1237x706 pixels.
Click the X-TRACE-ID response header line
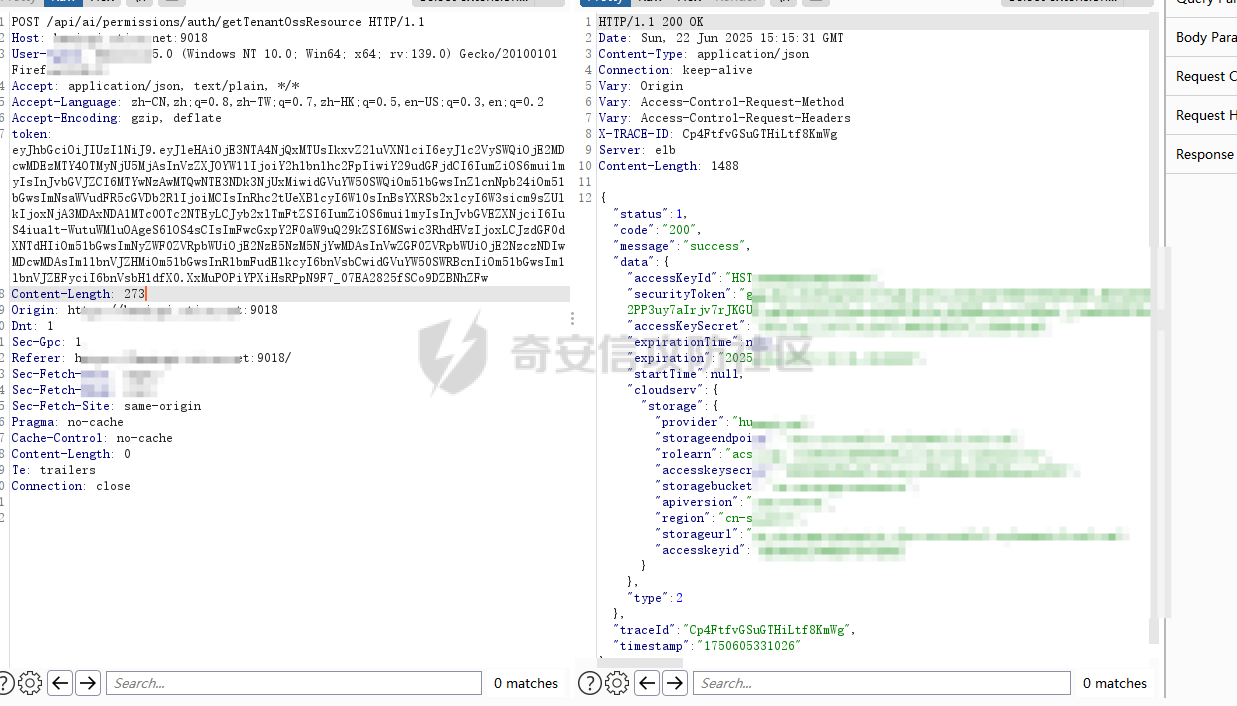pos(718,134)
